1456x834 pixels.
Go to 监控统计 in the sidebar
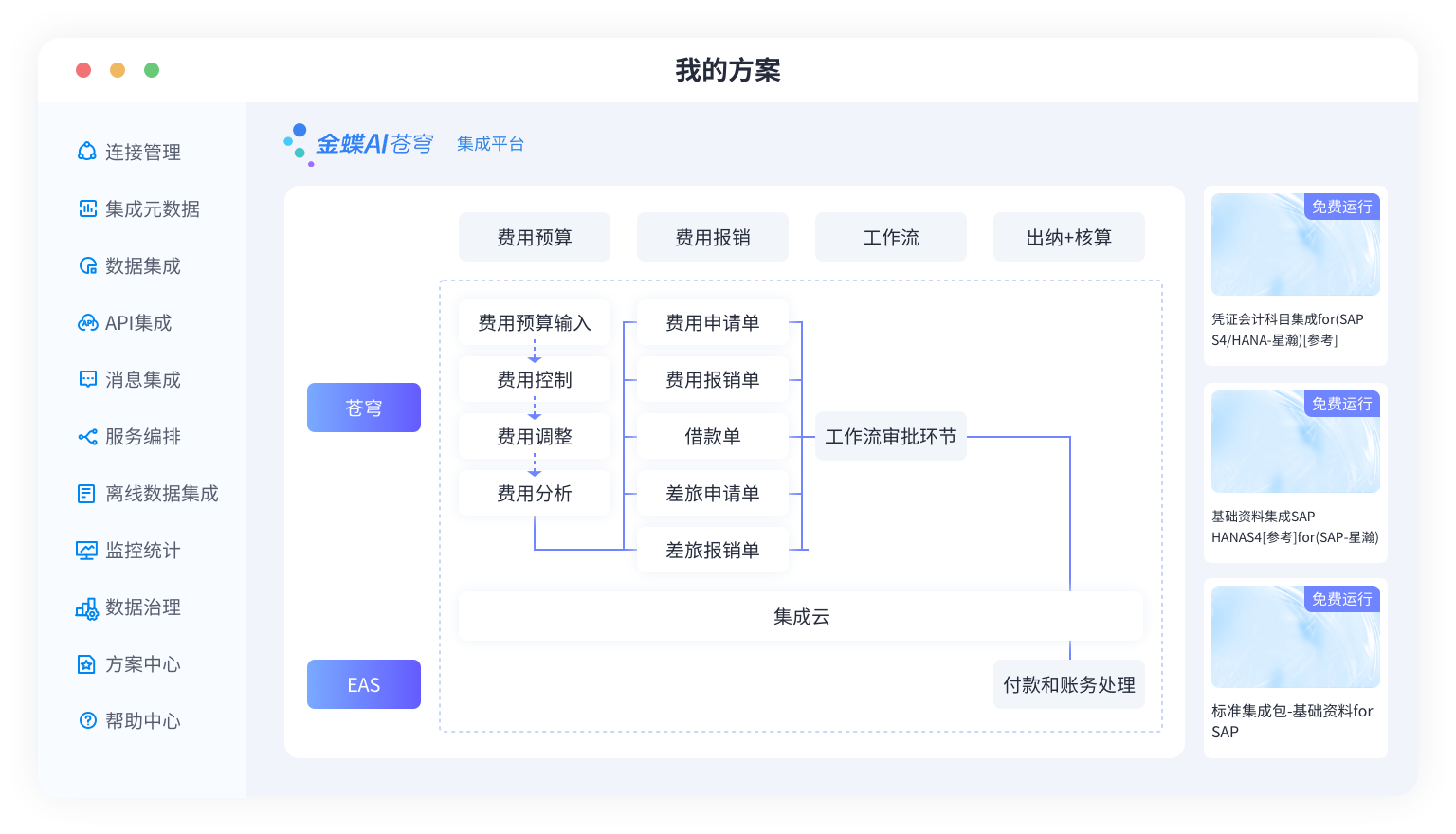click(142, 550)
